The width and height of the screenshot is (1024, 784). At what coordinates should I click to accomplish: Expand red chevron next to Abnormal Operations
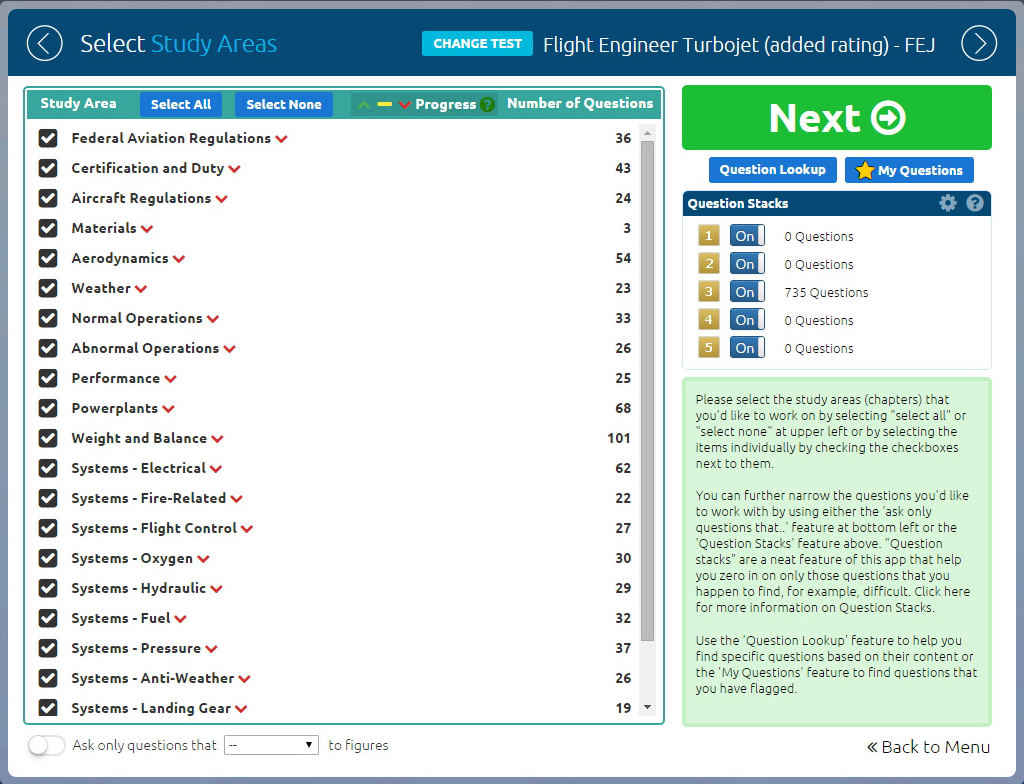pyautogui.click(x=229, y=350)
